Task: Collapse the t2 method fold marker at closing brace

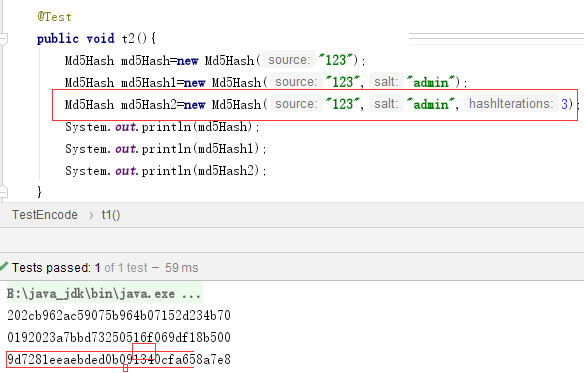Action: coord(3,192)
